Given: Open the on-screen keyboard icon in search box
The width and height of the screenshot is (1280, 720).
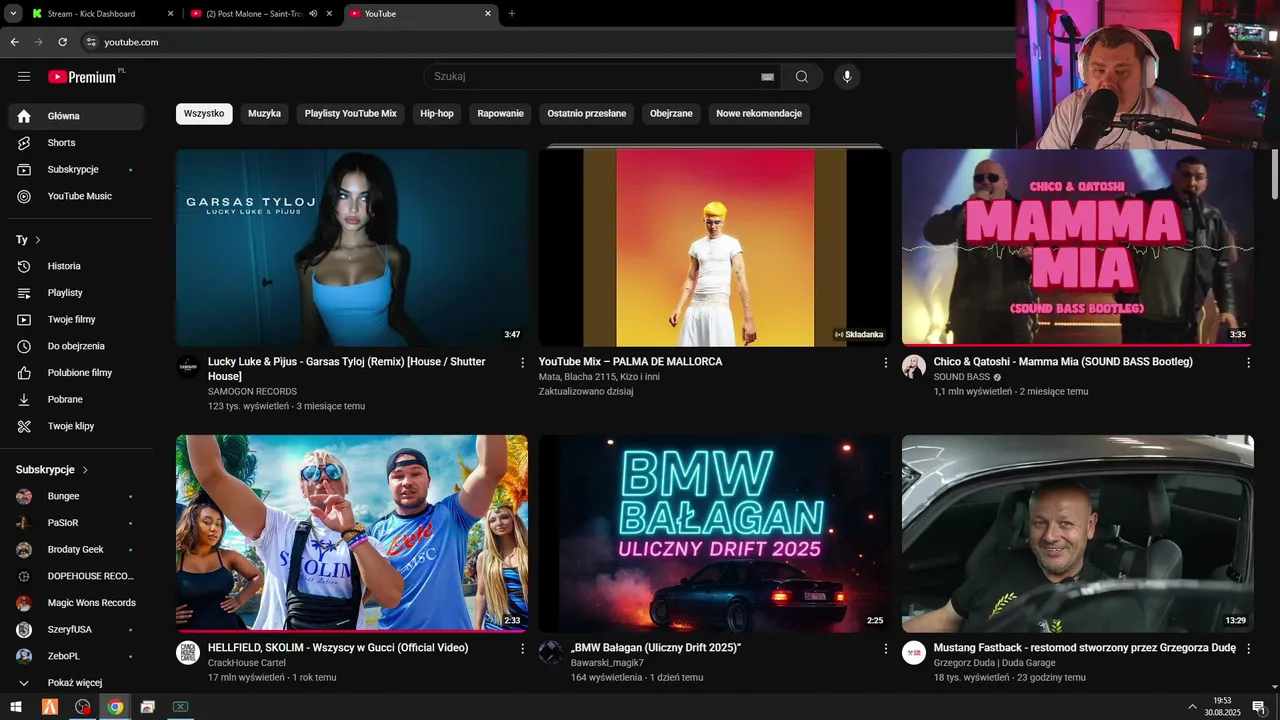Looking at the screenshot, I should [767, 77].
